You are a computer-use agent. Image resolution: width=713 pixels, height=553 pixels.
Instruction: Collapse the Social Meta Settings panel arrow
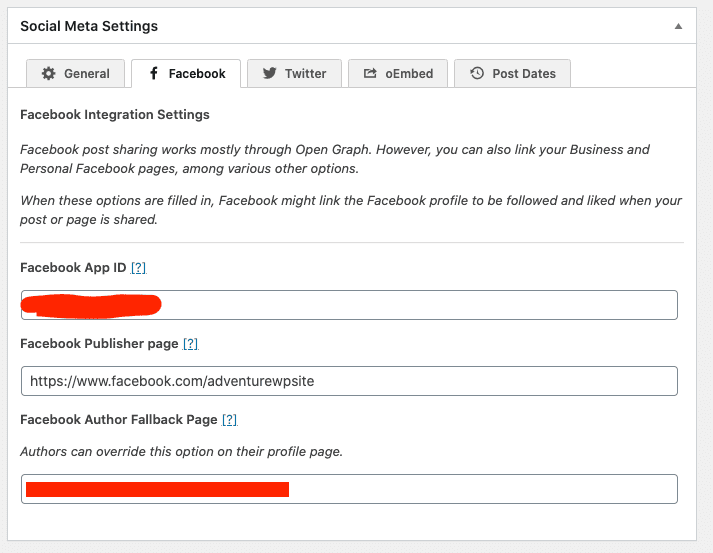pyautogui.click(x=678, y=26)
